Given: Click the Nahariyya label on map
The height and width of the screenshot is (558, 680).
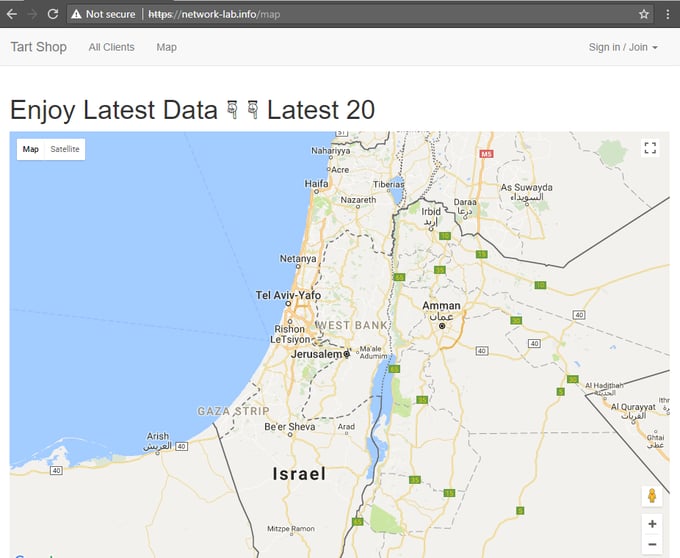Looking at the screenshot, I should click(x=330, y=151).
